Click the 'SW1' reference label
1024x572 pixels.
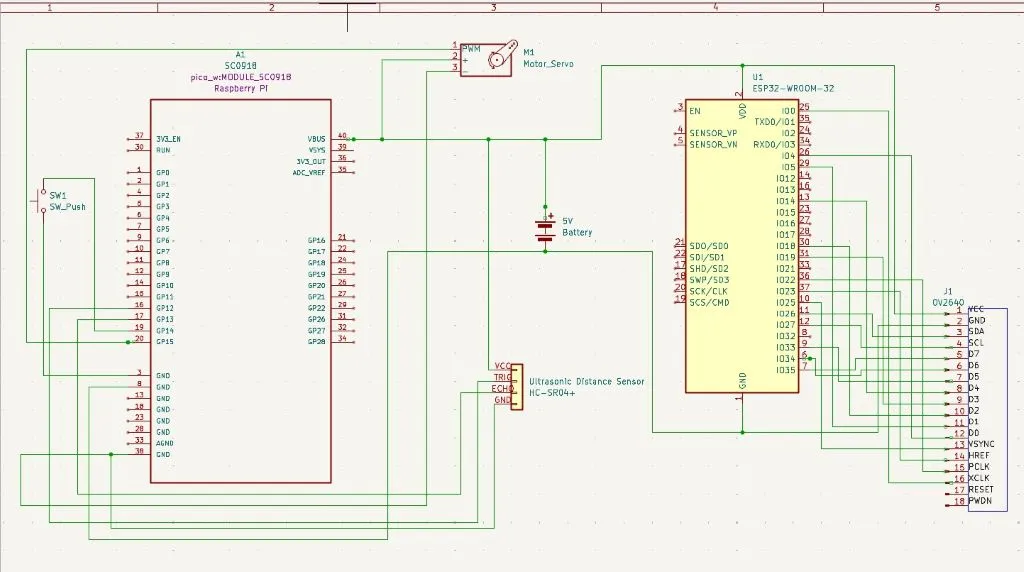coord(57,195)
